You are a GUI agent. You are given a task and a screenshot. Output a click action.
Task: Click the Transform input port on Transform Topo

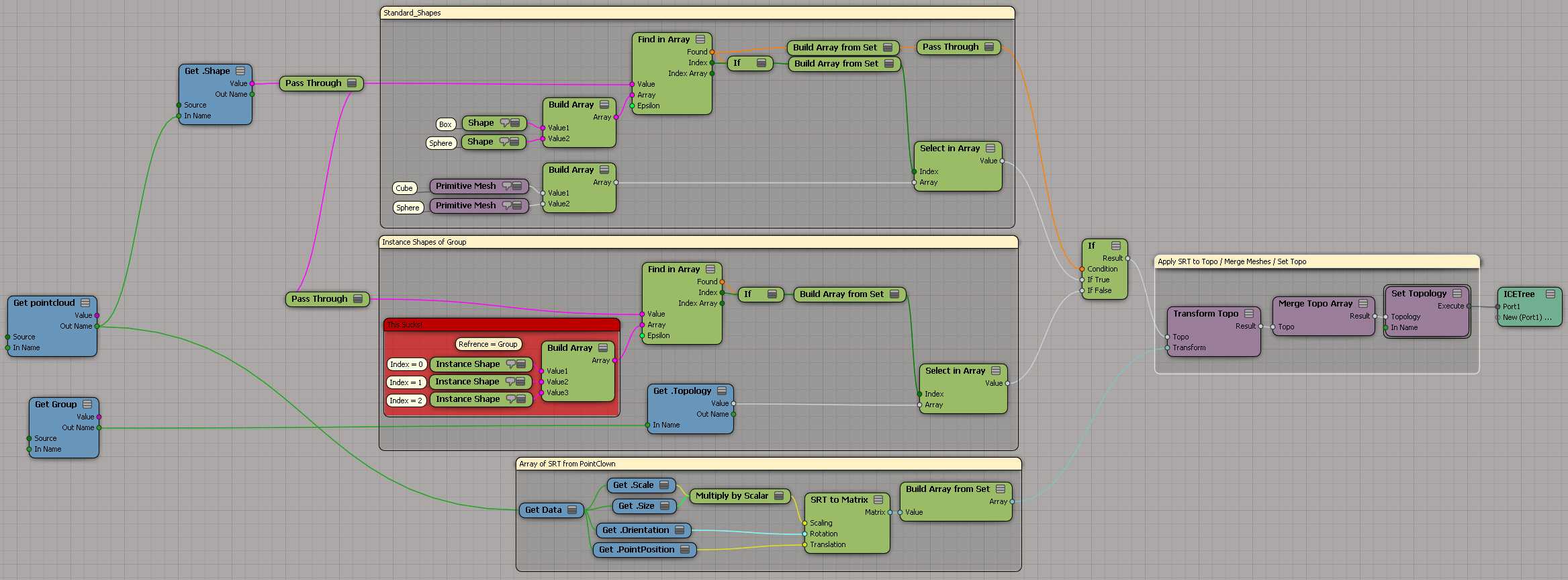pos(1168,348)
